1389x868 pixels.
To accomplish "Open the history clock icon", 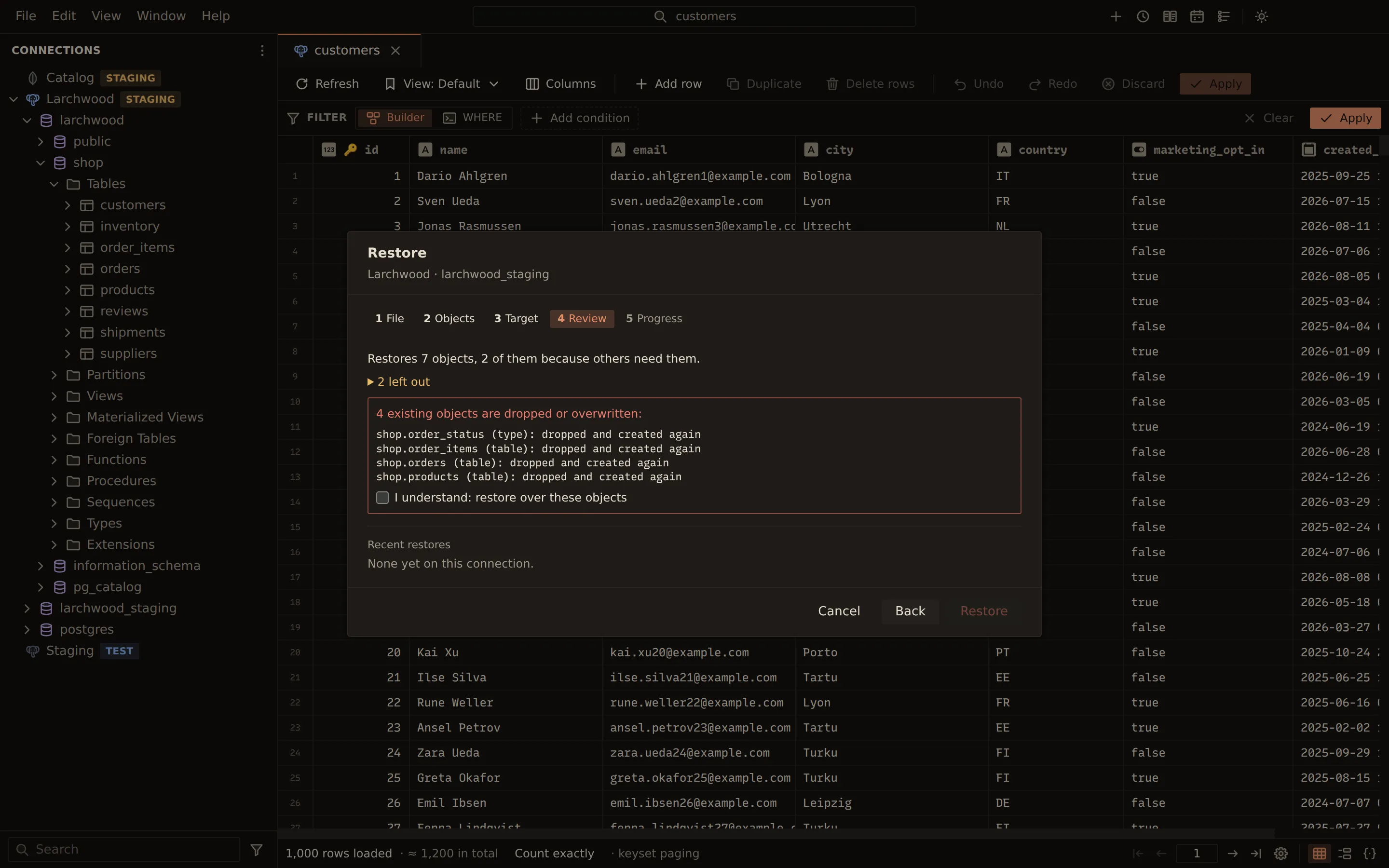I will tap(1143, 17).
